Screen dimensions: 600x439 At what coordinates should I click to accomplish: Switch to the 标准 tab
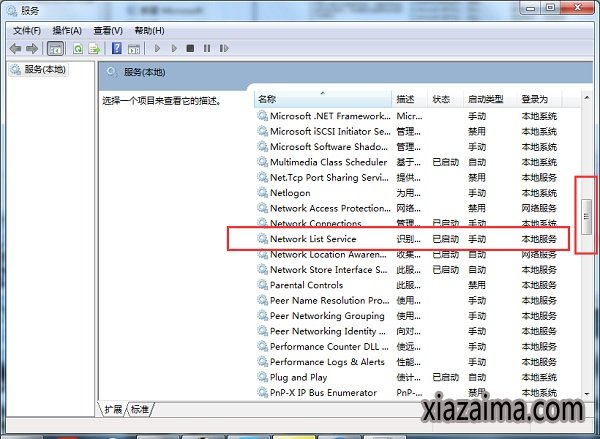[x=140, y=410]
